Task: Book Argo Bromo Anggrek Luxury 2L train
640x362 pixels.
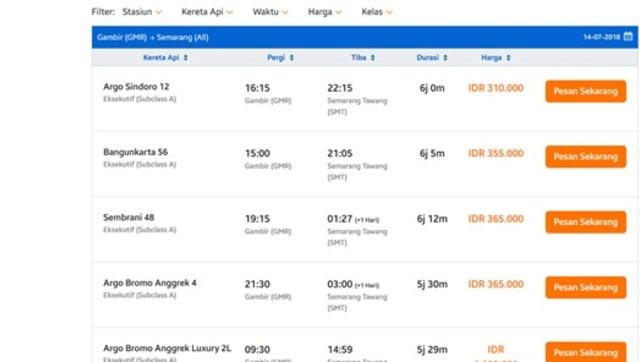Action: tap(586, 352)
